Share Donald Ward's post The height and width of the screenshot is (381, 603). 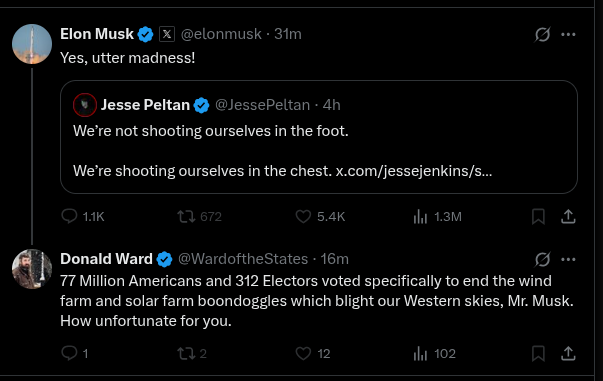pyautogui.click(x=568, y=353)
